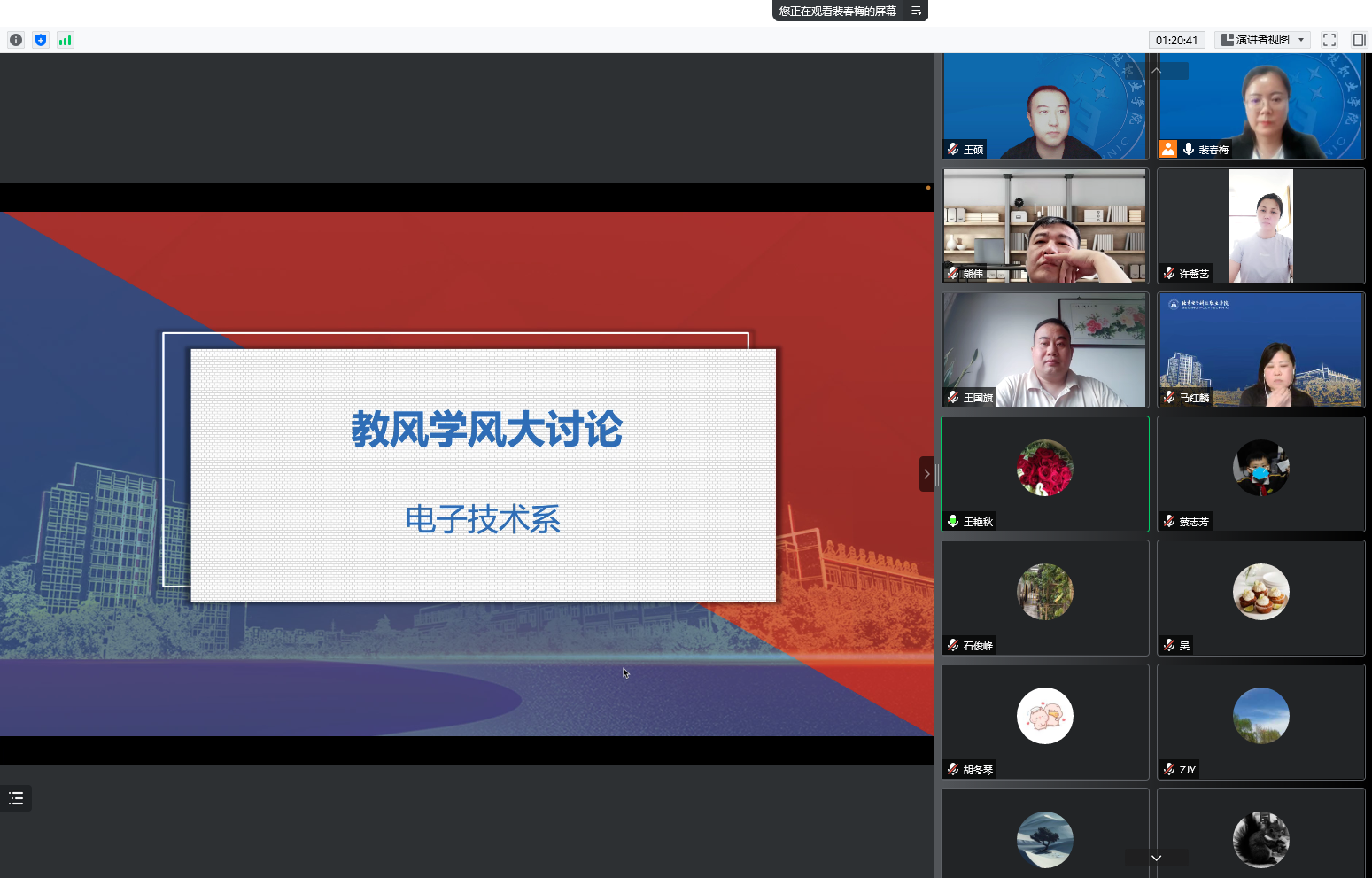Click the fullscreen icon in the toolbar
The height and width of the screenshot is (878, 1372).
1329,39
